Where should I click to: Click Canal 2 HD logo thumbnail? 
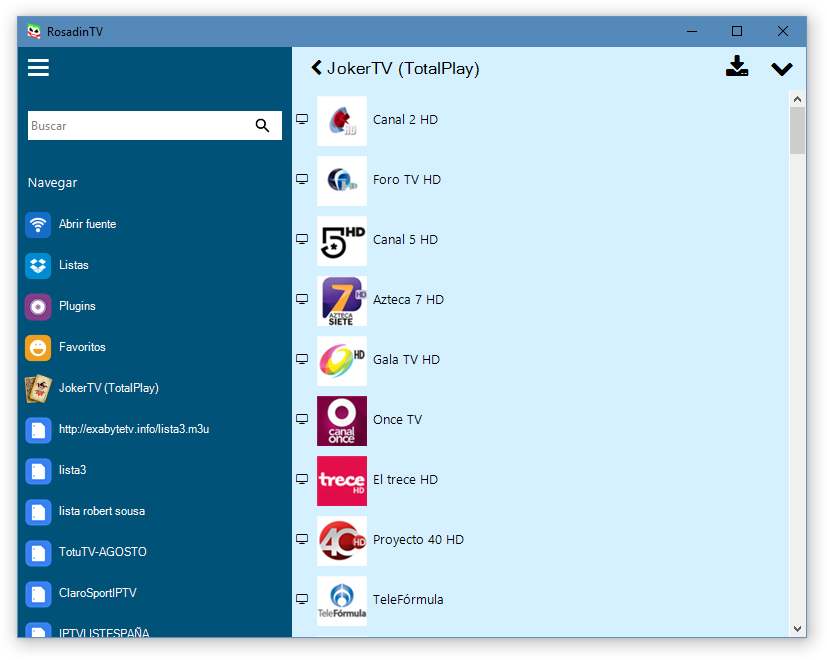[x=342, y=121]
